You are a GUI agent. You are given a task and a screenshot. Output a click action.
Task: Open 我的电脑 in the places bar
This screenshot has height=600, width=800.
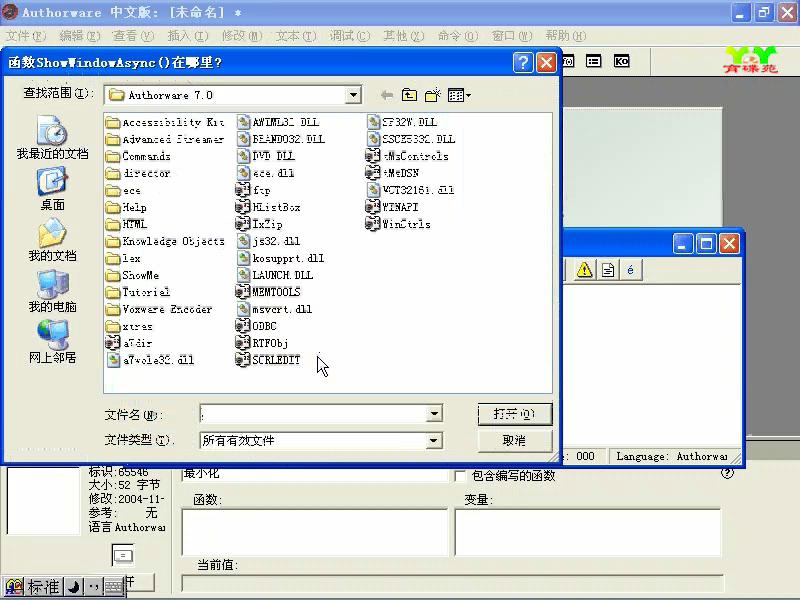click(53, 291)
